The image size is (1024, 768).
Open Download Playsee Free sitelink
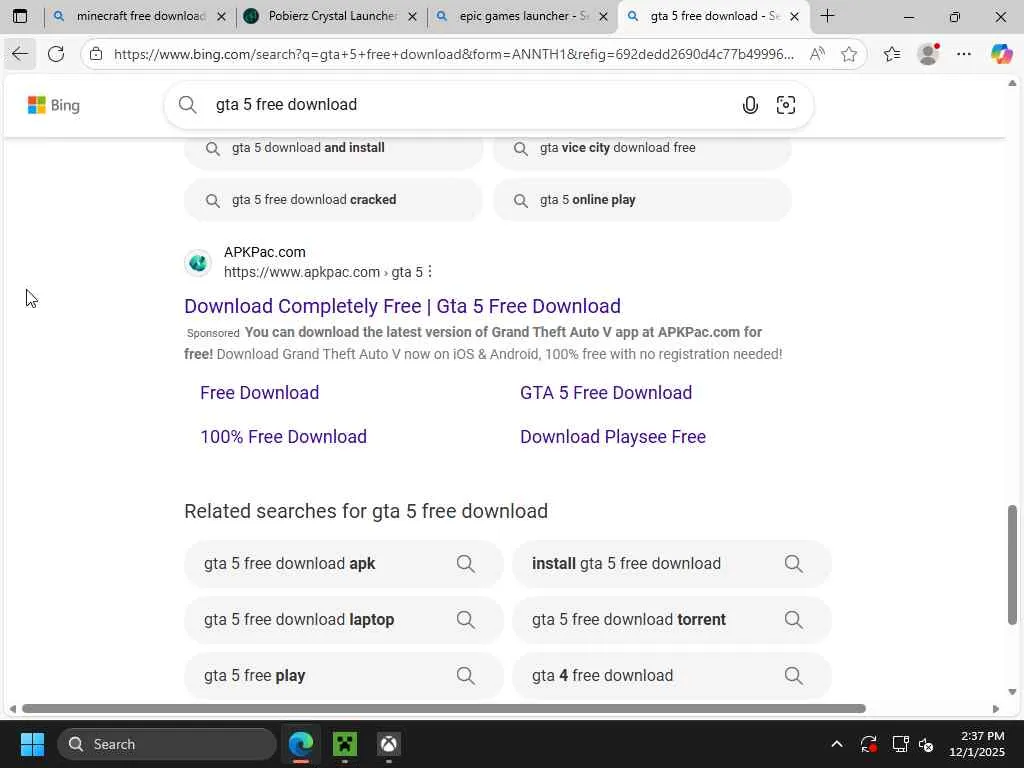[x=613, y=436]
